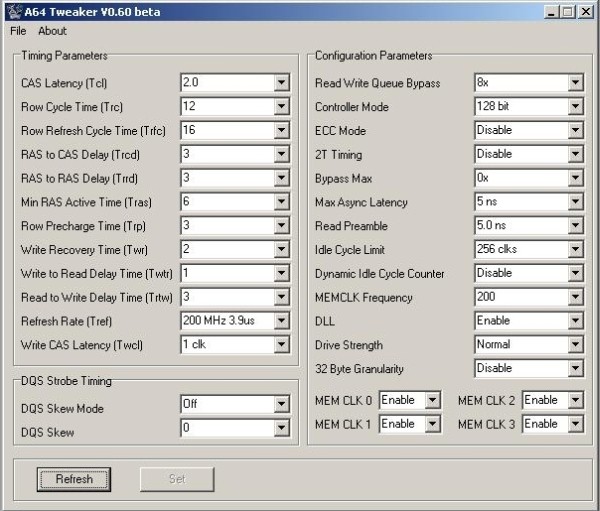Expand the CAS Latency (Tcl) dropdown
This screenshot has height=511, width=600.
(x=281, y=83)
